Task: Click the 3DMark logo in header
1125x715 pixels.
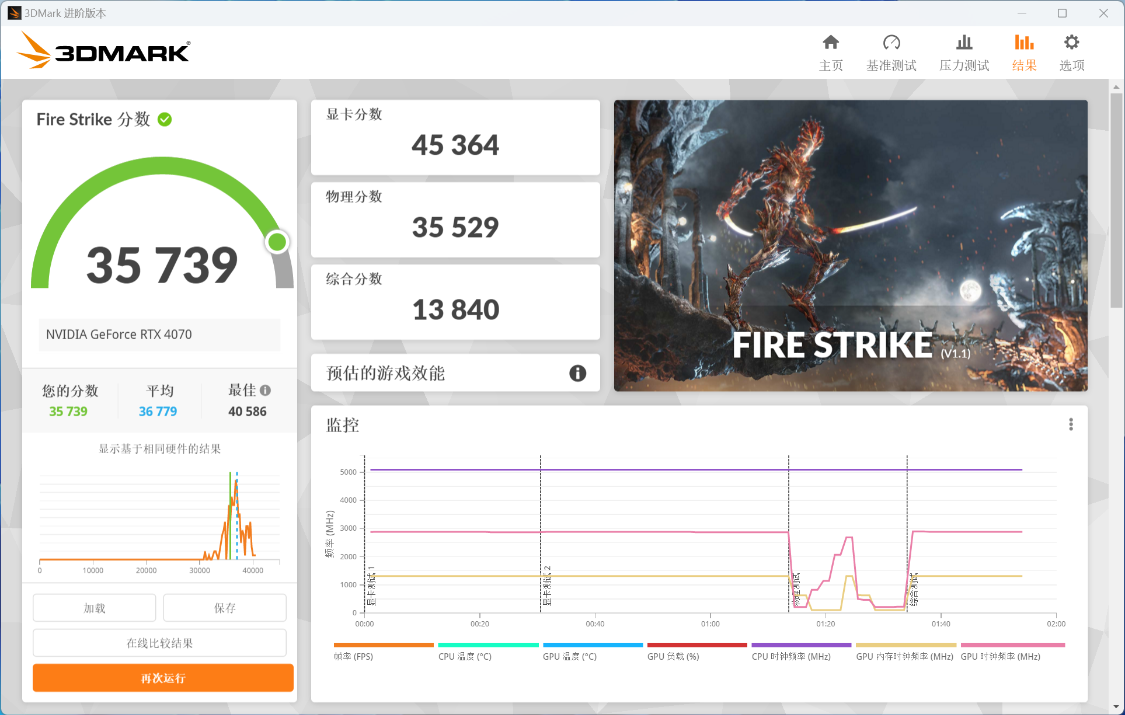Action: pos(105,50)
